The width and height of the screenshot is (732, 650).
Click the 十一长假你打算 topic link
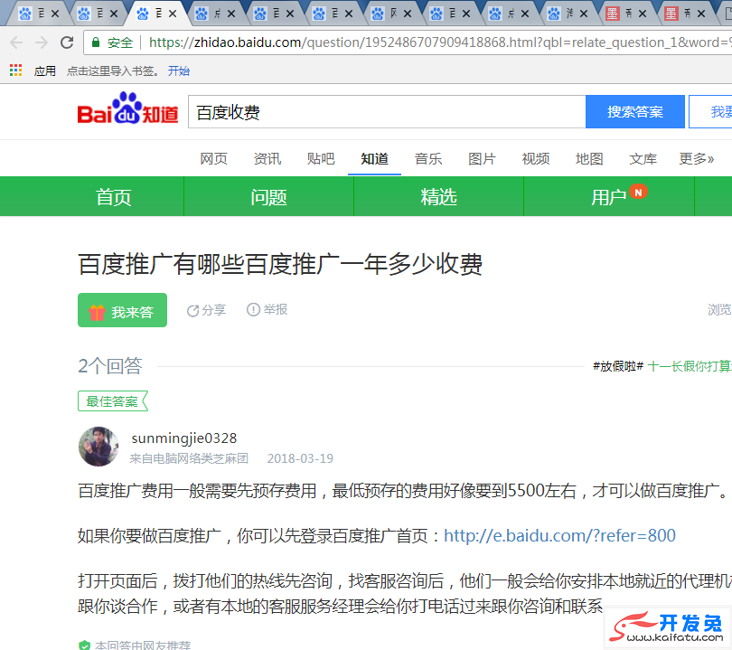(690, 367)
